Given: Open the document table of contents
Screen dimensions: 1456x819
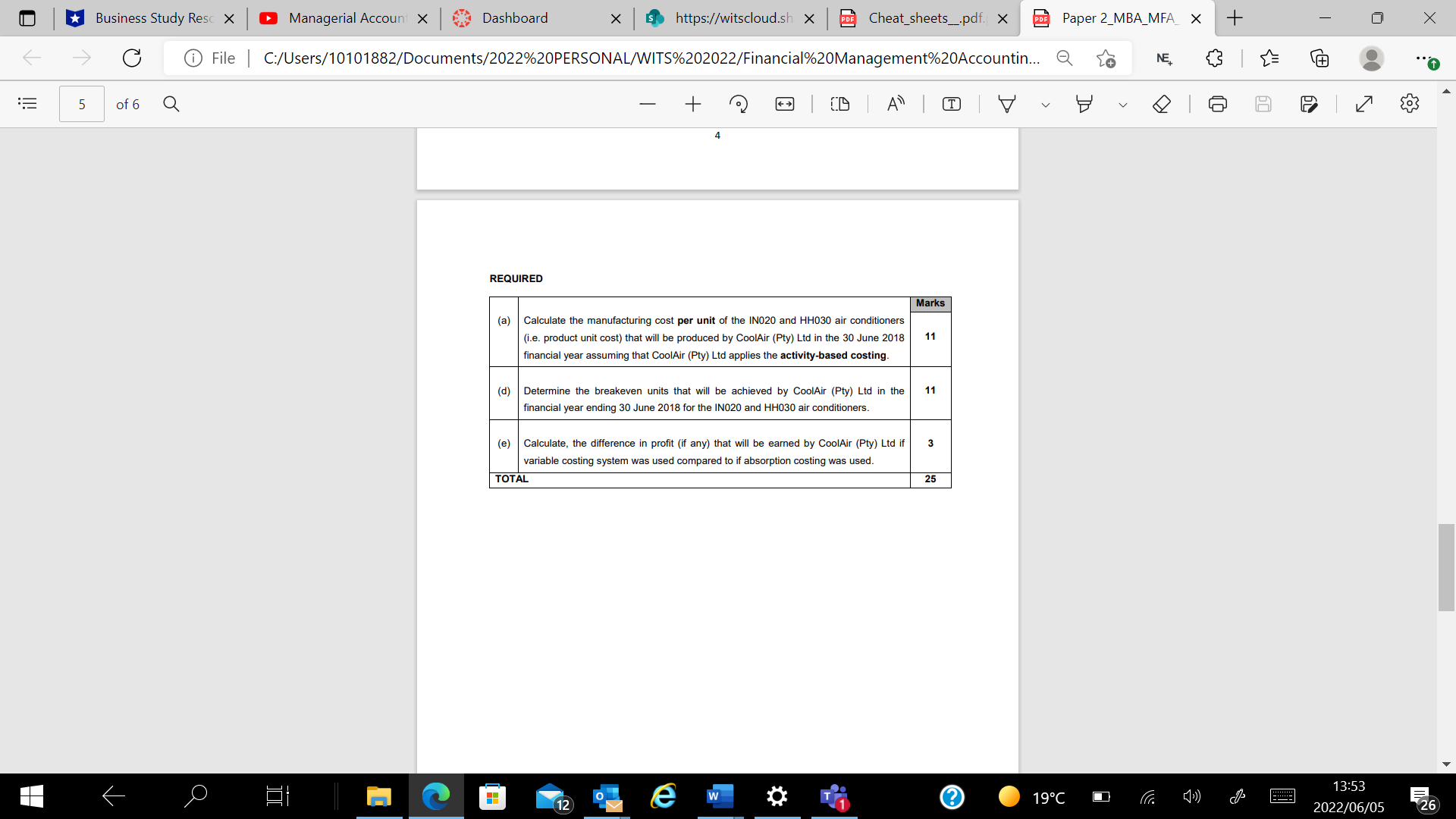Looking at the screenshot, I should pos(28,104).
